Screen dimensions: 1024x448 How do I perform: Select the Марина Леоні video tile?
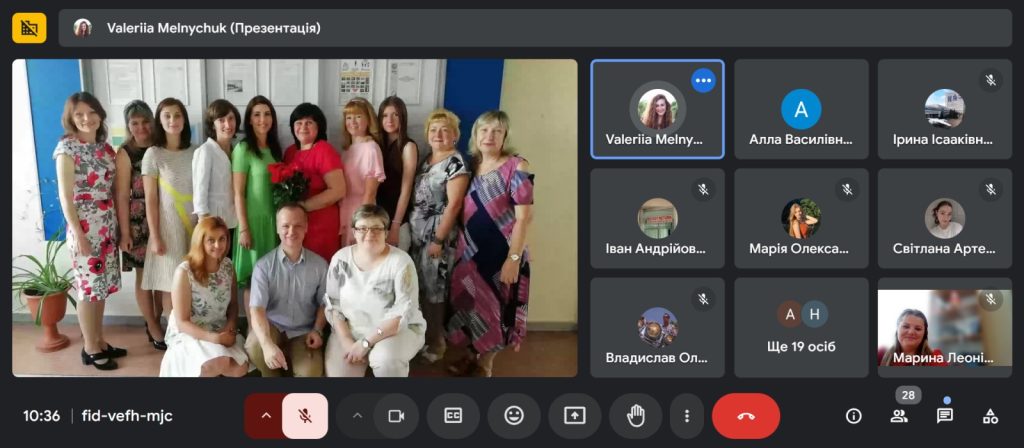(x=944, y=327)
